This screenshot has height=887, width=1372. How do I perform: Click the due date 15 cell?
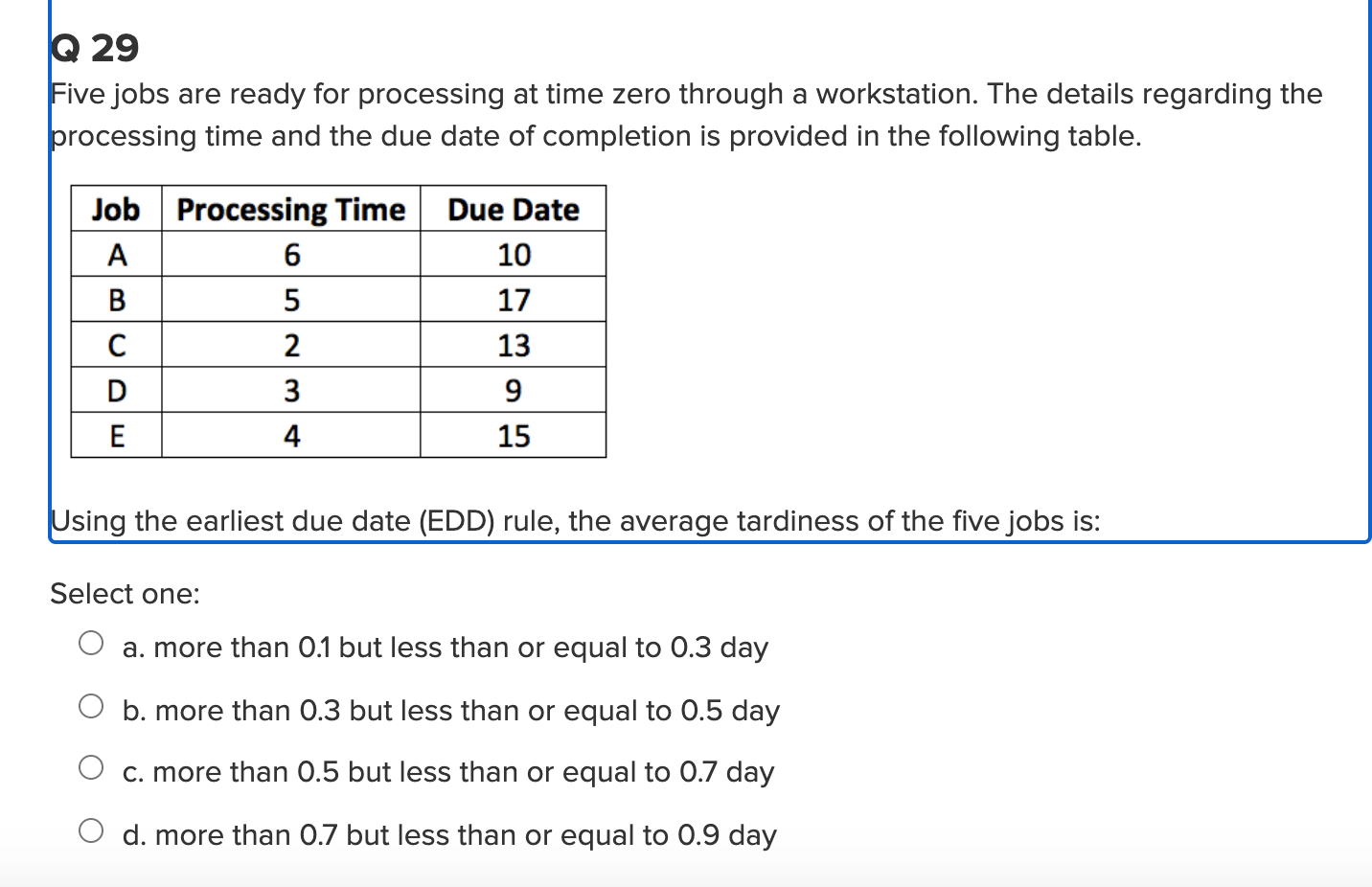coord(513,436)
